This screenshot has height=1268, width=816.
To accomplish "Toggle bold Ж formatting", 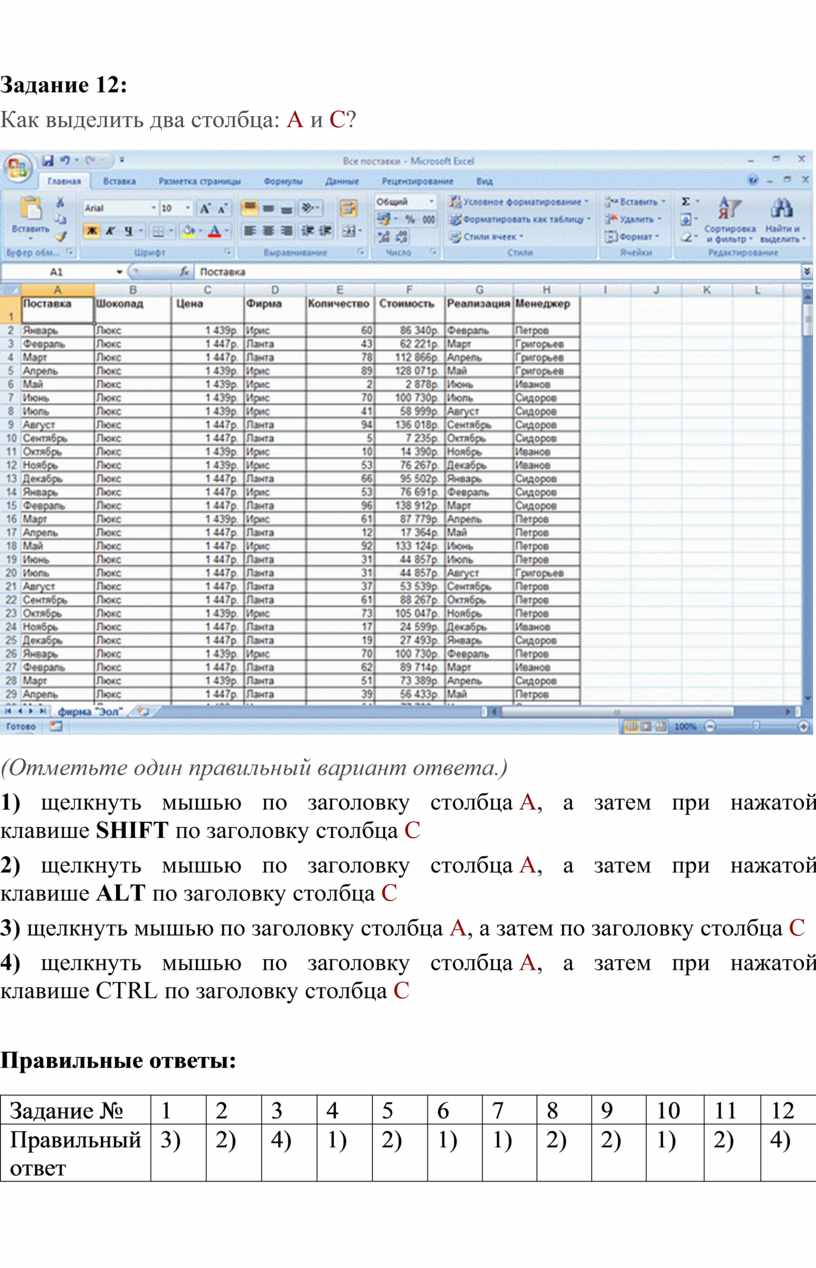I will tap(90, 231).
